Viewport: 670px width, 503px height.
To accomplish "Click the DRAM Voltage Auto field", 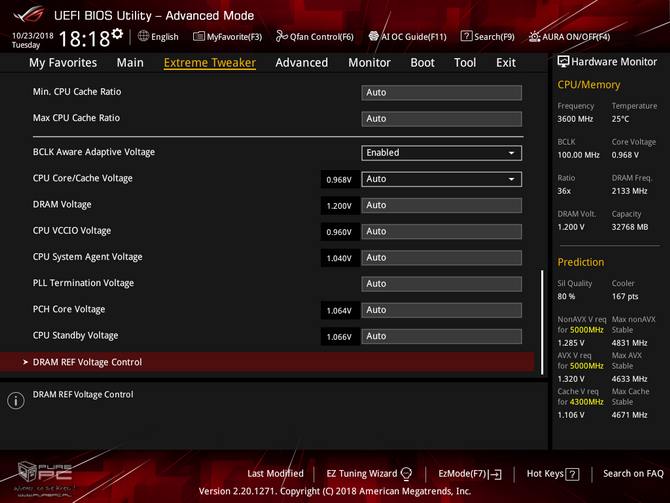I will point(441,206).
